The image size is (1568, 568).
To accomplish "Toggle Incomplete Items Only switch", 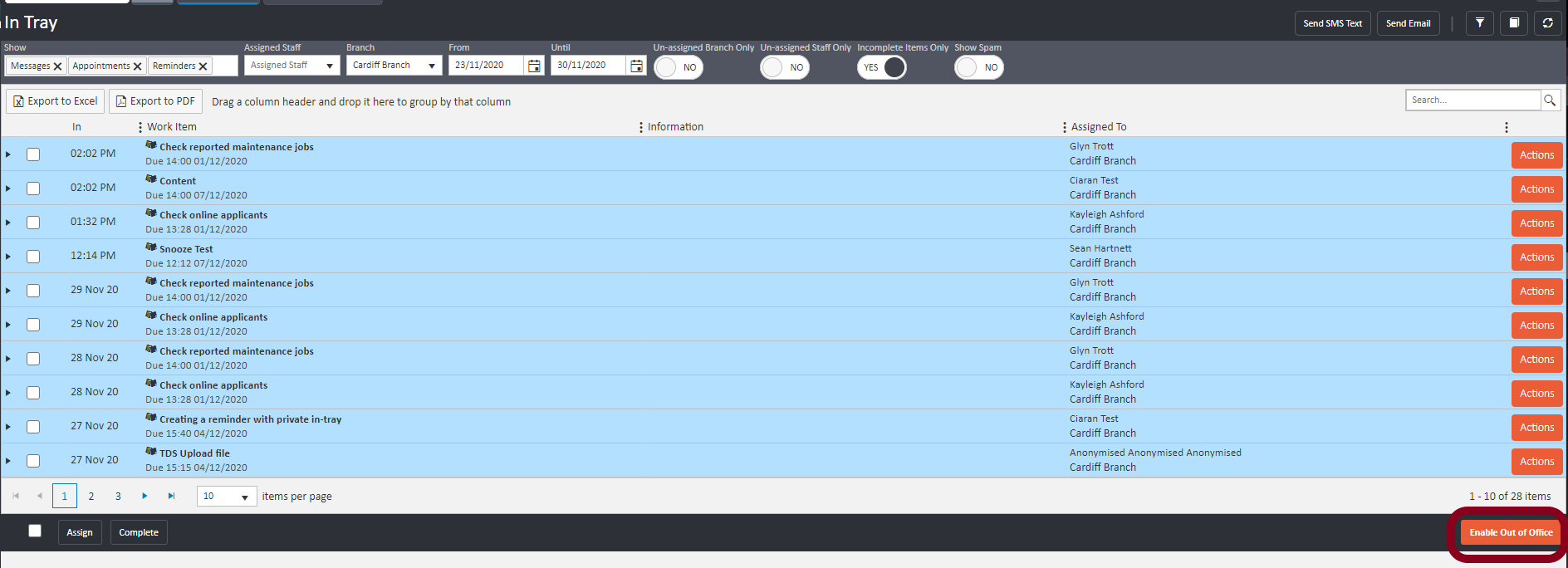I will pyautogui.click(x=882, y=67).
